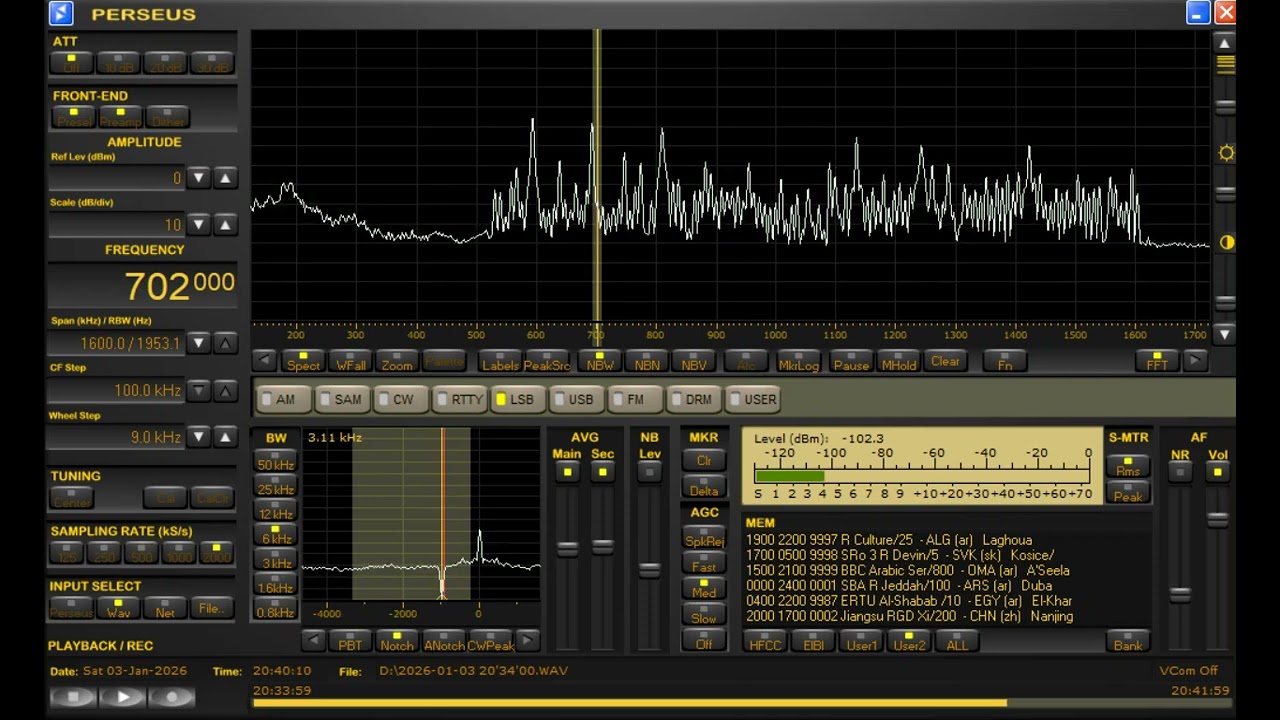Click the half-moon contrast icon beside the spectrum
Screen dimensions: 1280x720
click(1226, 242)
